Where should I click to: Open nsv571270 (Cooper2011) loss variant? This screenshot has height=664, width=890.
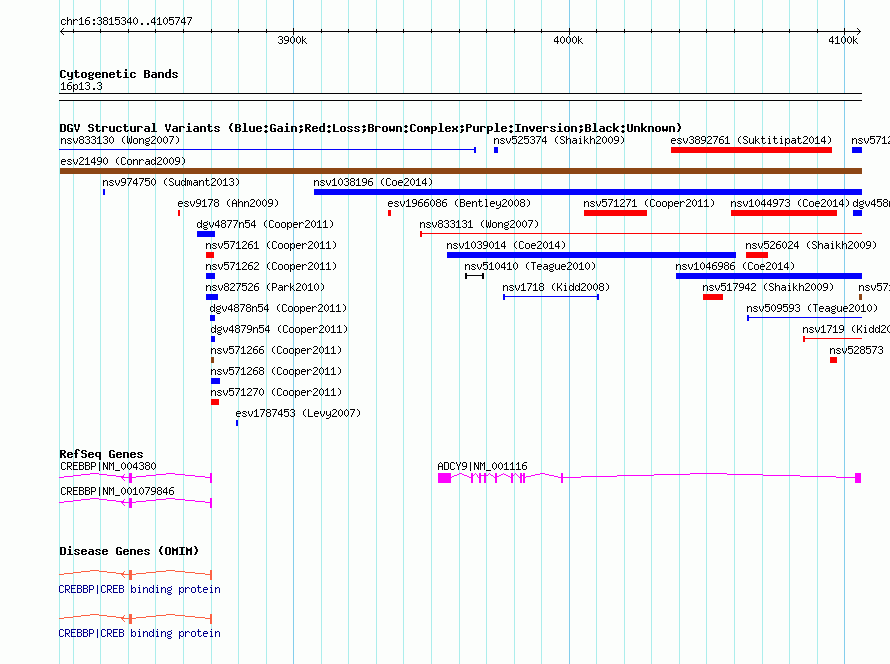(x=215, y=402)
